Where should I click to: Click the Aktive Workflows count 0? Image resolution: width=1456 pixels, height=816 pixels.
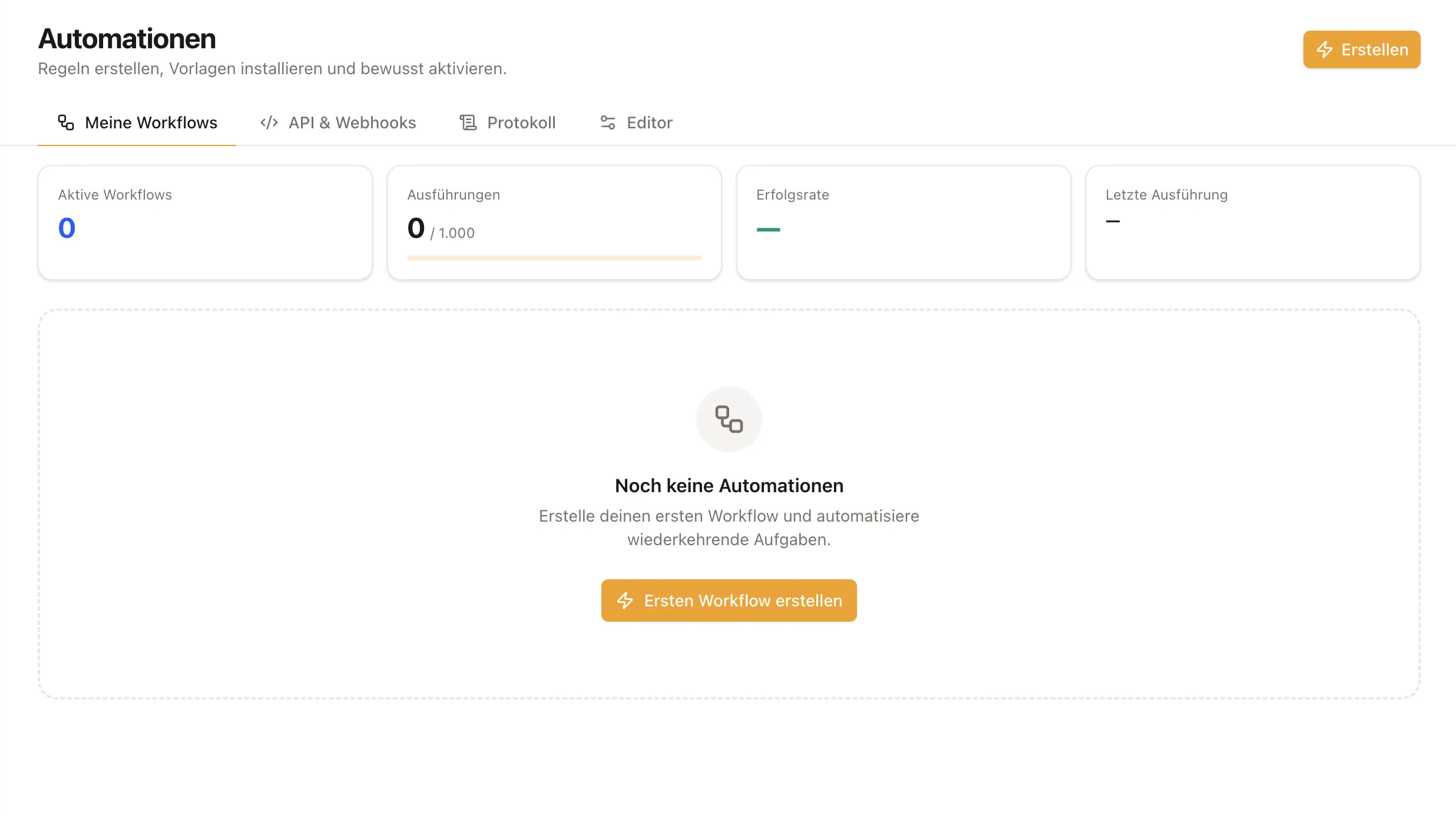[x=67, y=228]
